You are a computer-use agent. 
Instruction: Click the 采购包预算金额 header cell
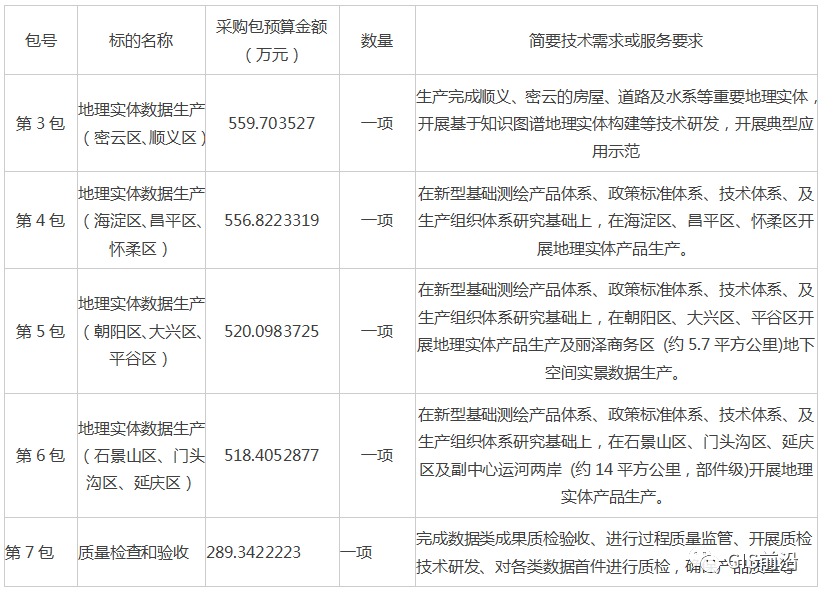pyautogui.click(x=272, y=41)
